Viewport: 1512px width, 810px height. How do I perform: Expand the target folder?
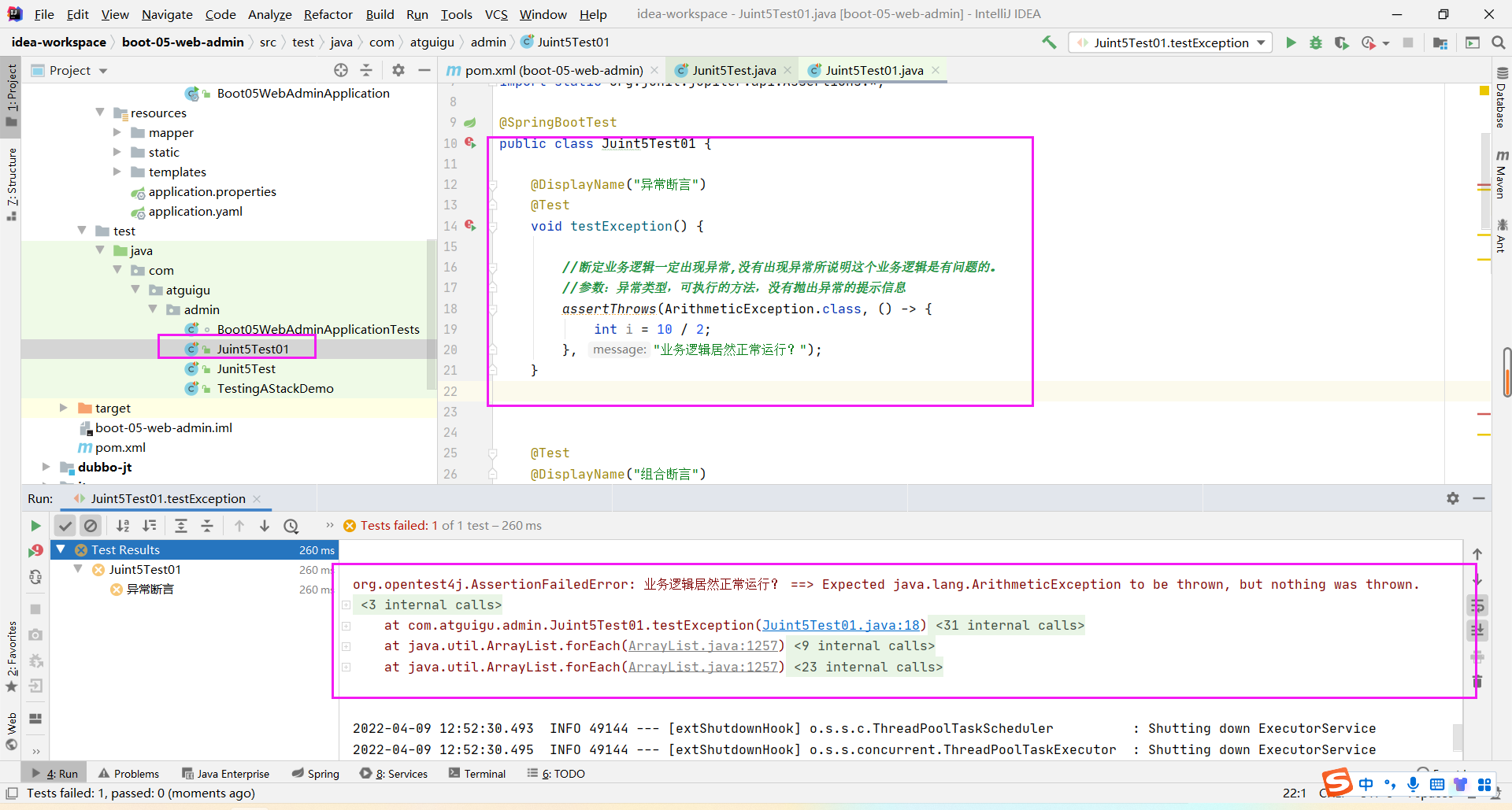click(x=64, y=408)
